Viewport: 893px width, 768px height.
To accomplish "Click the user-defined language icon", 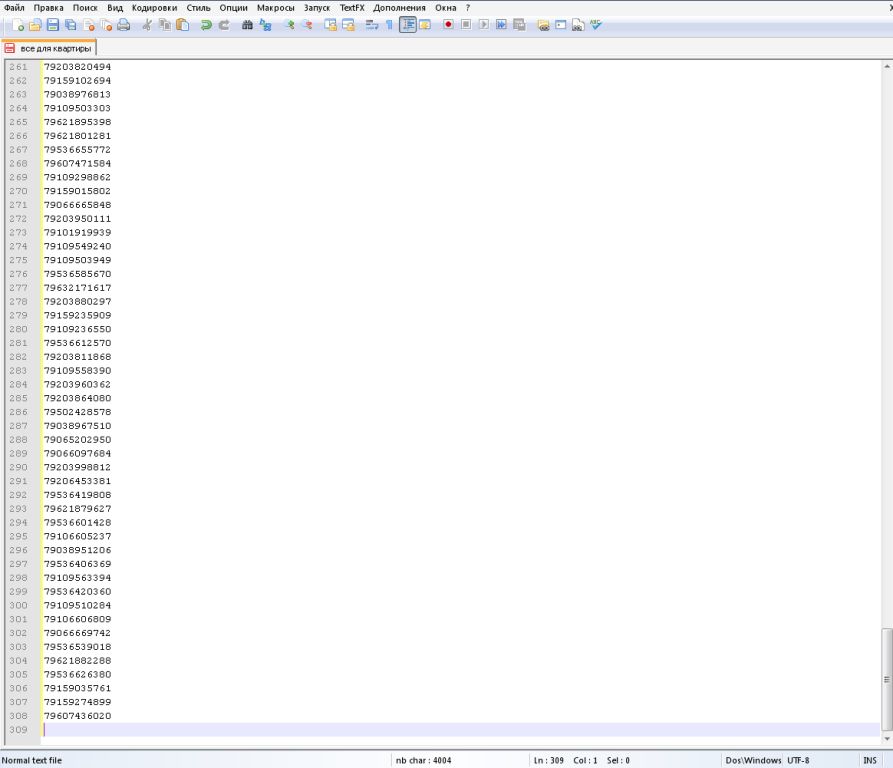I will pos(425,24).
